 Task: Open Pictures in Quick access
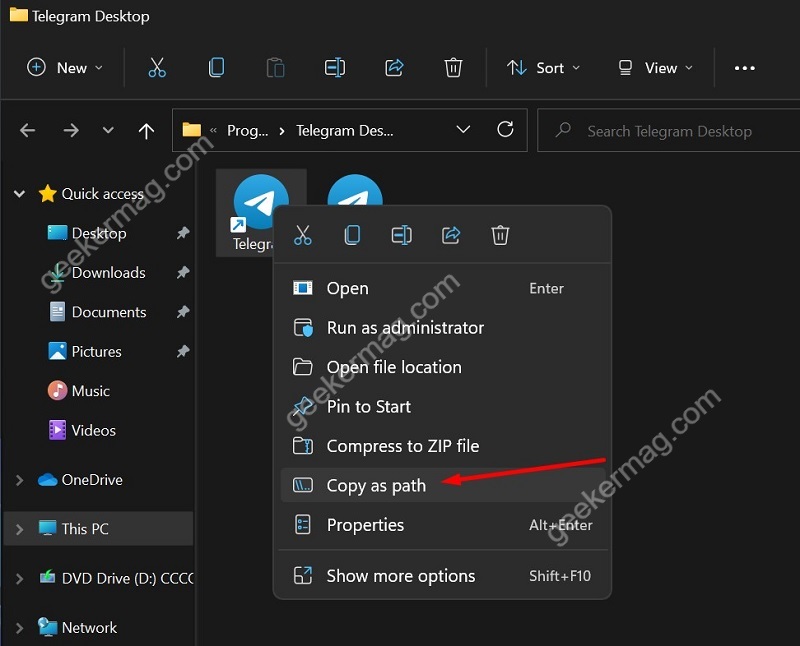(x=96, y=351)
